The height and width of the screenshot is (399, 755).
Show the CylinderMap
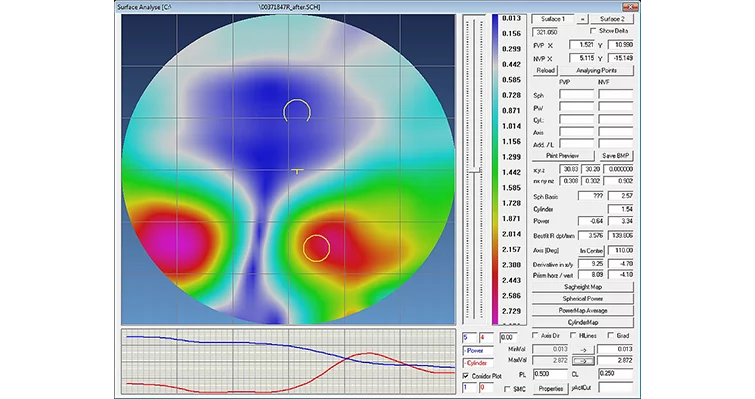click(x=583, y=322)
